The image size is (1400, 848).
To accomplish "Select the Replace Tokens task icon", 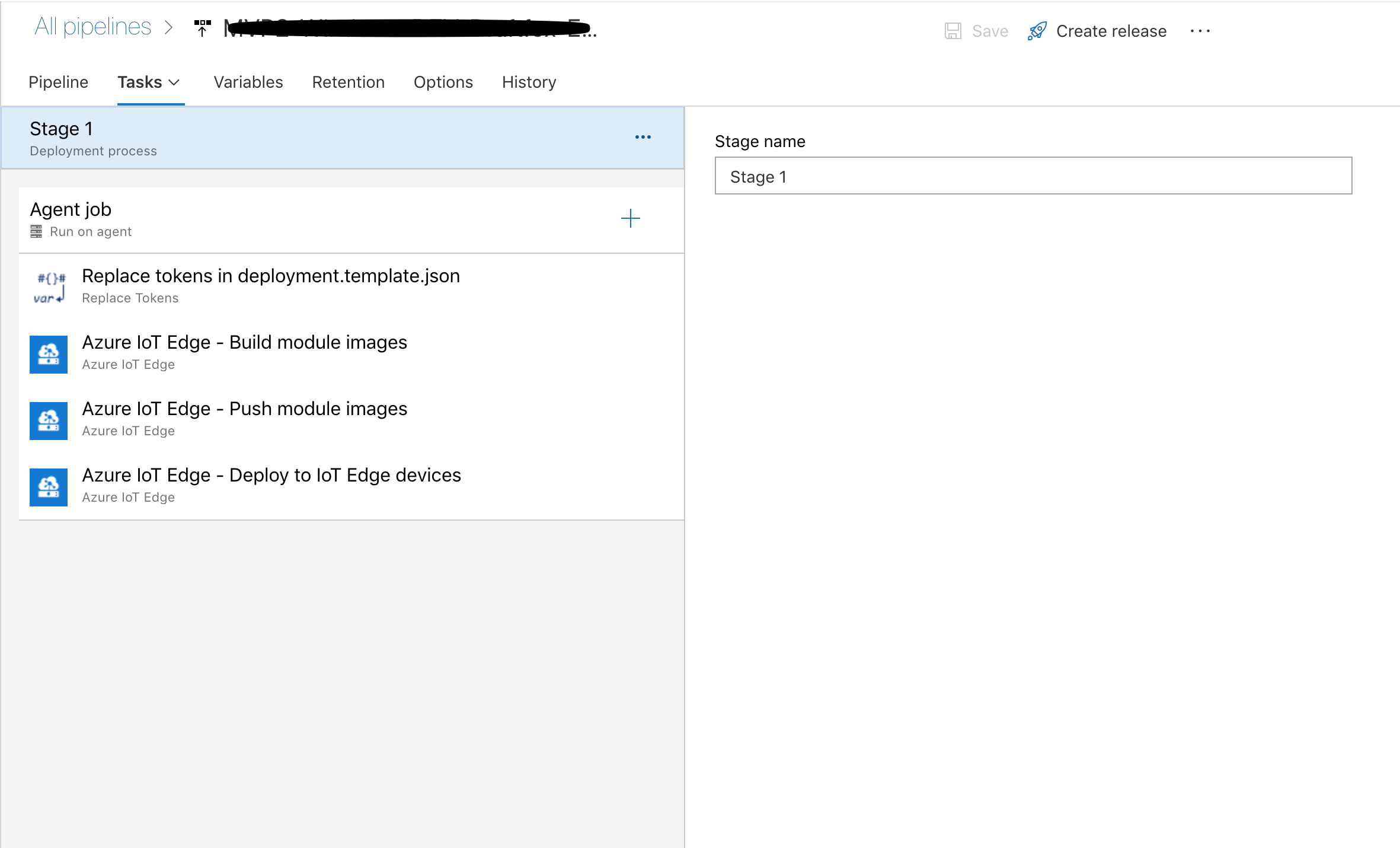I will tap(49, 286).
